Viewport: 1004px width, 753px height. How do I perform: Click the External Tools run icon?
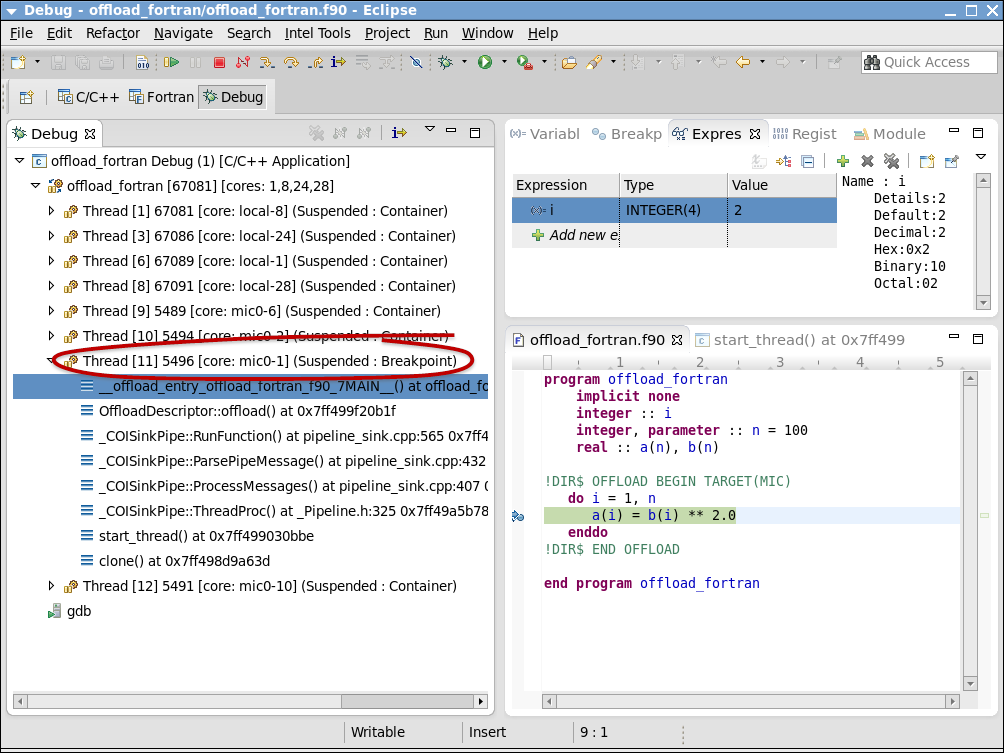pyautogui.click(x=525, y=62)
